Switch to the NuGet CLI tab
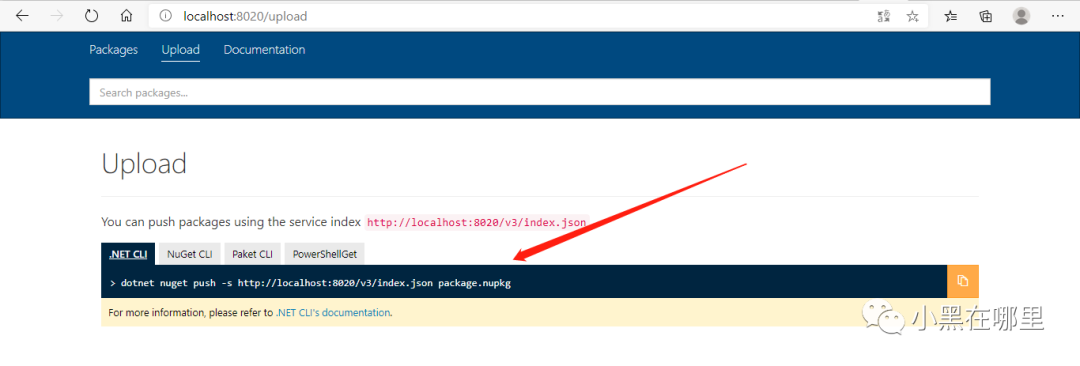1080x366 pixels. click(x=189, y=254)
